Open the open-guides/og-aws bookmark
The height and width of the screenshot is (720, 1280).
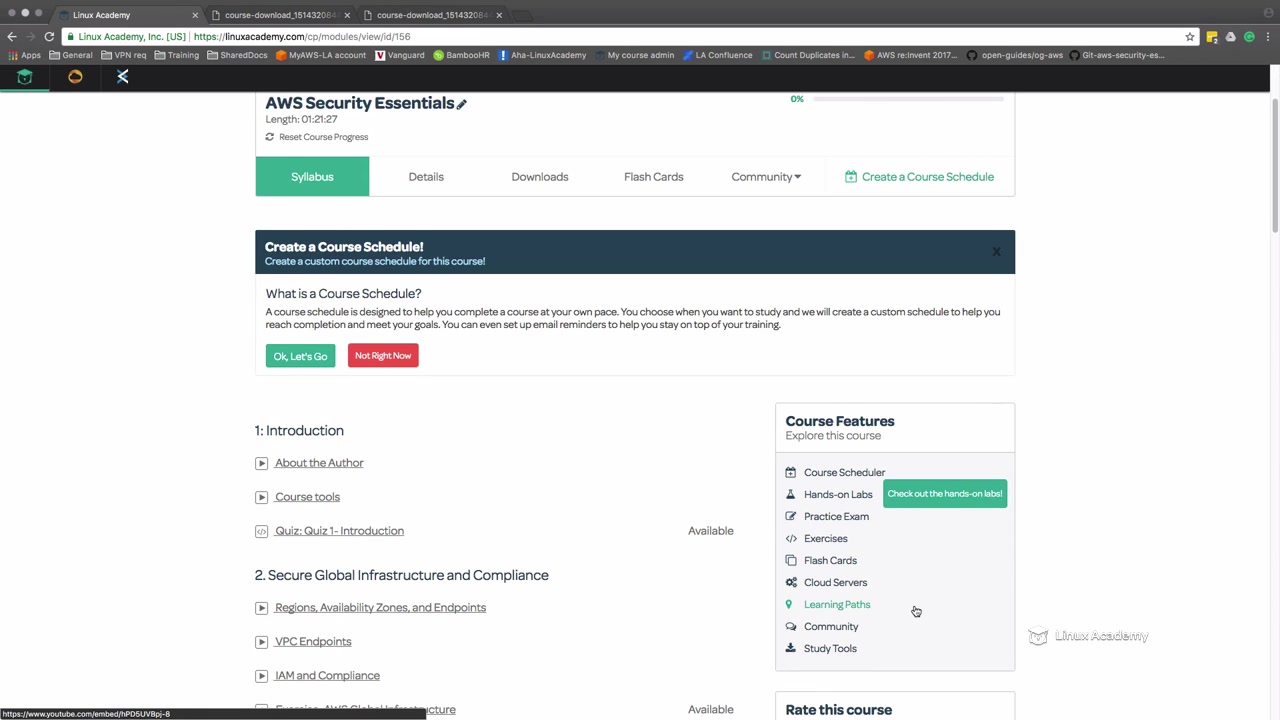tap(1015, 55)
